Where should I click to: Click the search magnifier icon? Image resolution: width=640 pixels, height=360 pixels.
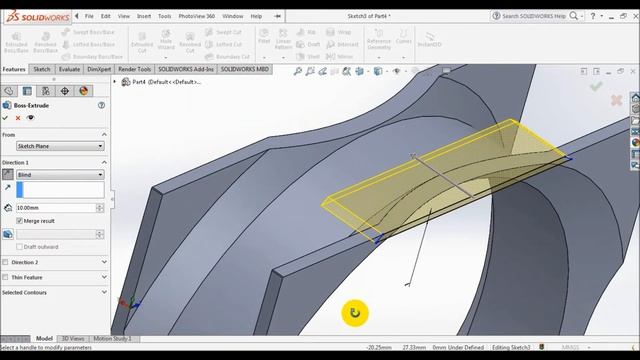pos(573,16)
